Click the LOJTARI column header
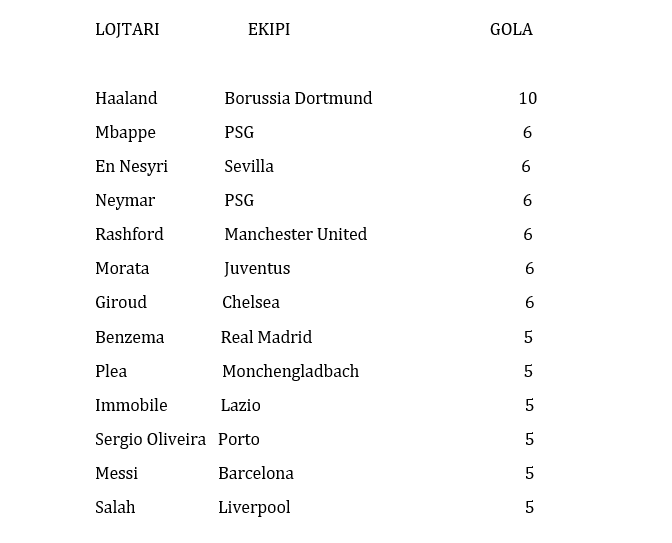 [127, 29]
